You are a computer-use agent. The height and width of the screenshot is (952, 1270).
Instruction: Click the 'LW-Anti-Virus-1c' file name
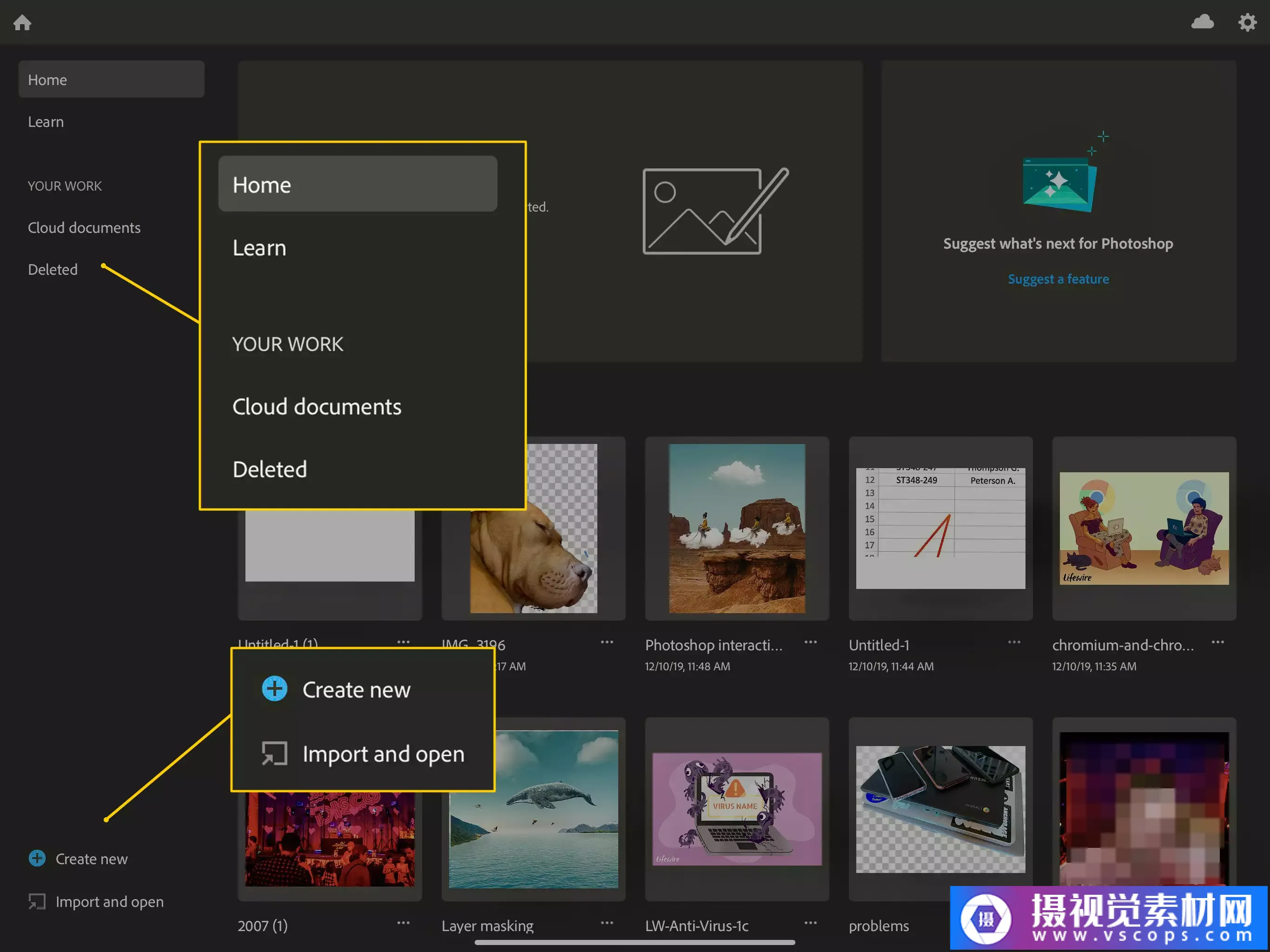click(x=696, y=926)
